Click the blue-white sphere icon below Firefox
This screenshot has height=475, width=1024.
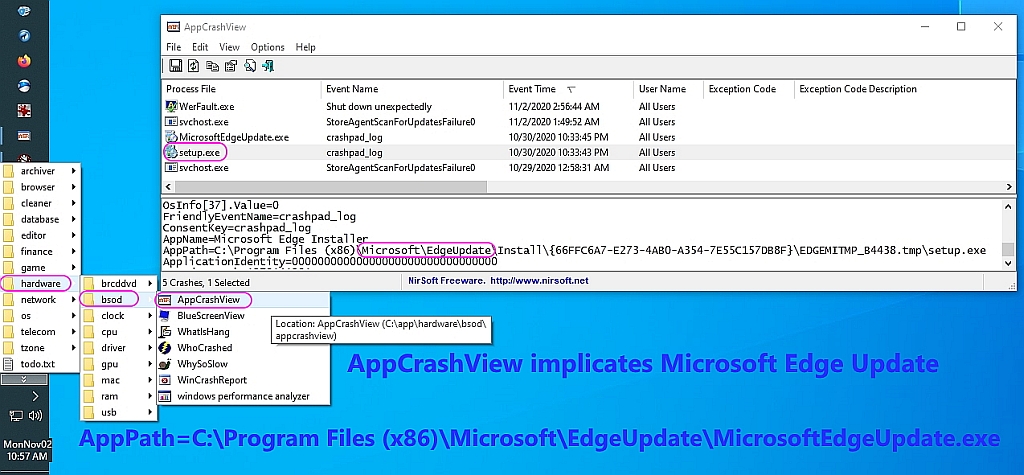25,86
